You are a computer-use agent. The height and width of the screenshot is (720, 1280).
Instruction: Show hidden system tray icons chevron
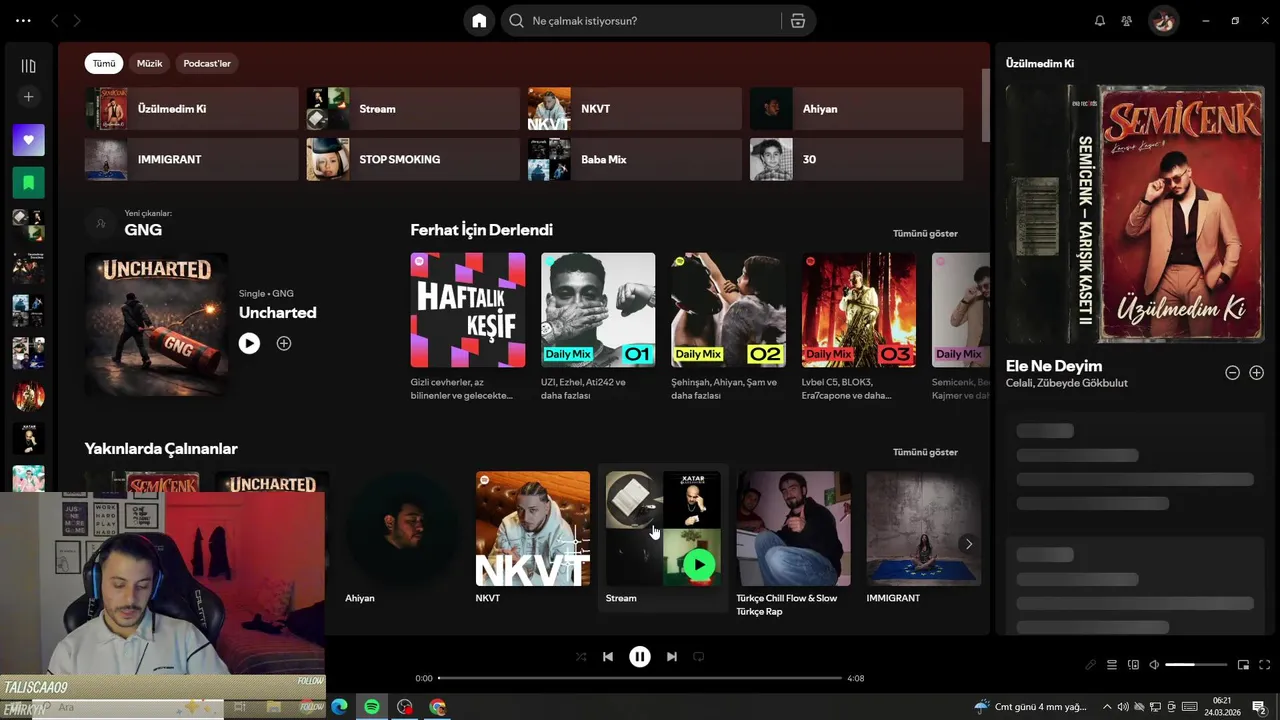tap(1108, 707)
